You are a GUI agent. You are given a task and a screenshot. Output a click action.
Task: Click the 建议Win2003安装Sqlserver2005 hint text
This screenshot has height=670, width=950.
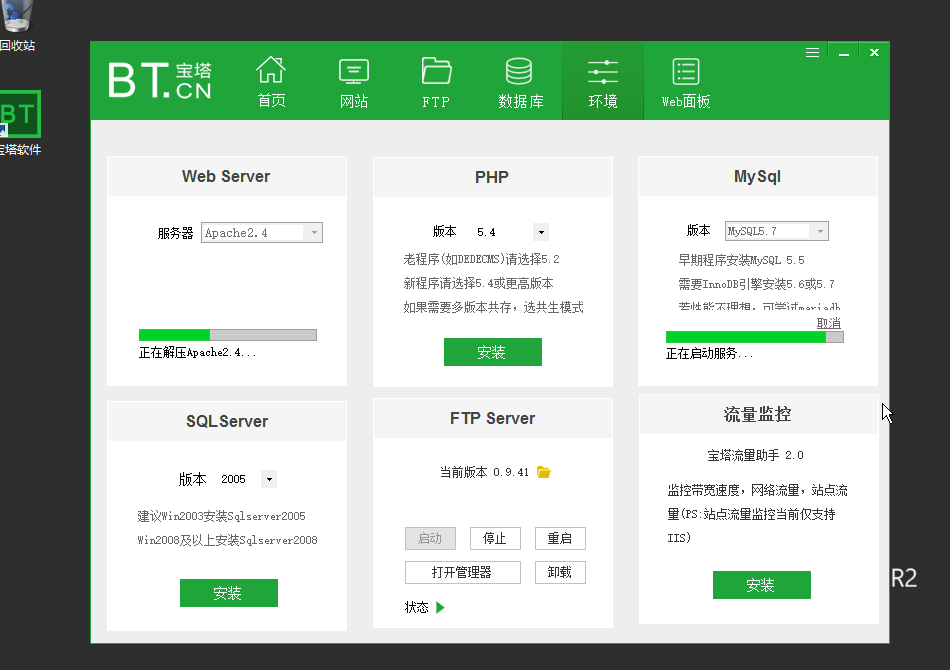click(x=222, y=516)
